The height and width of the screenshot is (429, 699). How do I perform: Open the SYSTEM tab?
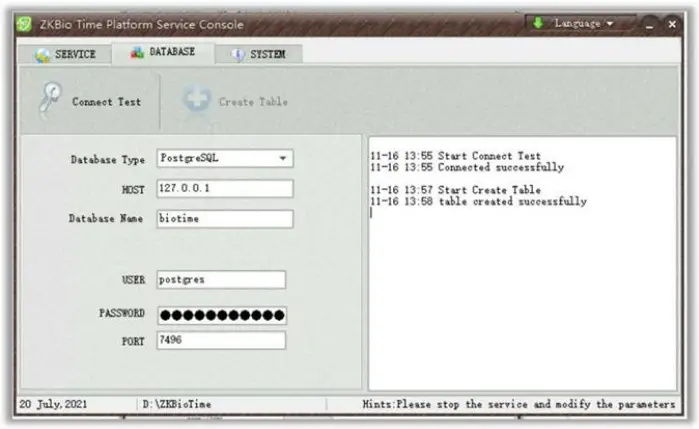(x=259, y=54)
